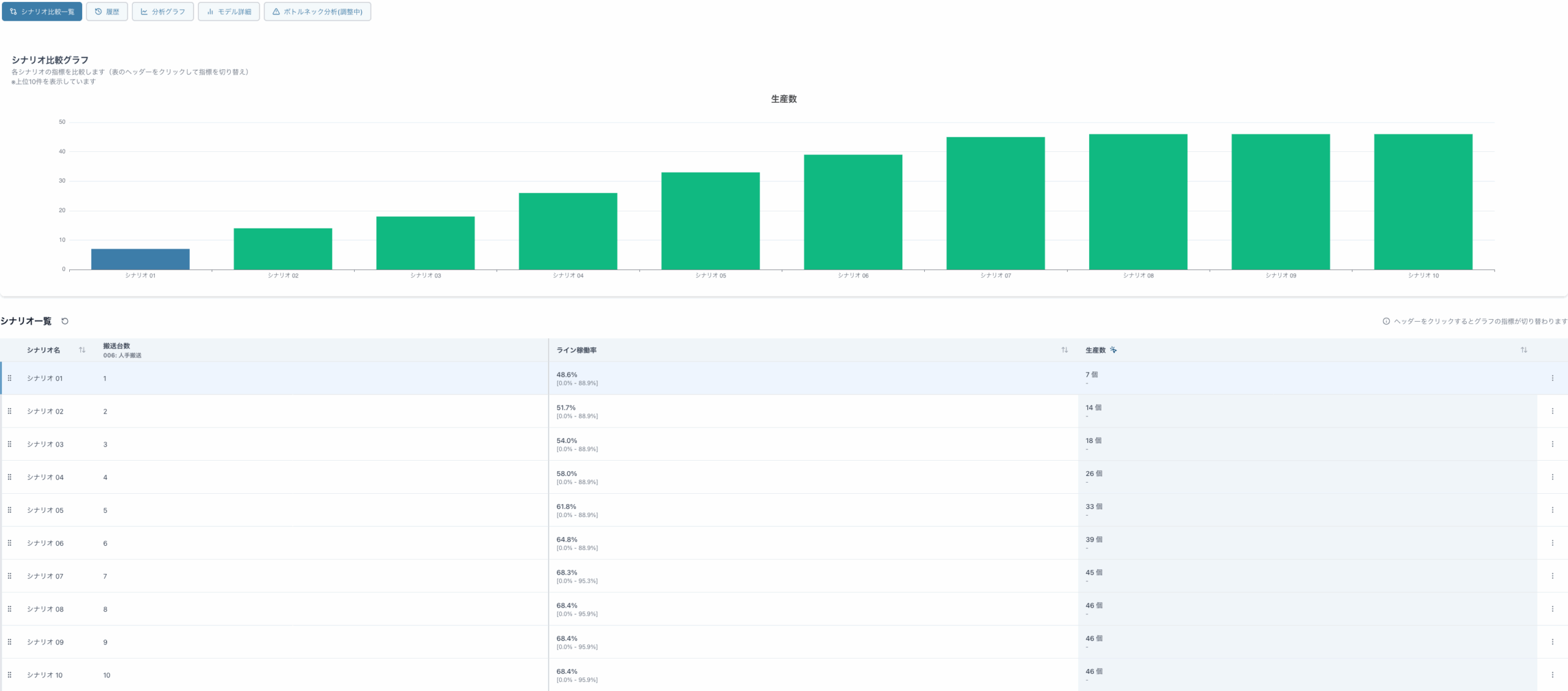This screenshot has width=1568, height=691.
Task: Select the シナリオ 06 table row
Action: point(45,543)
